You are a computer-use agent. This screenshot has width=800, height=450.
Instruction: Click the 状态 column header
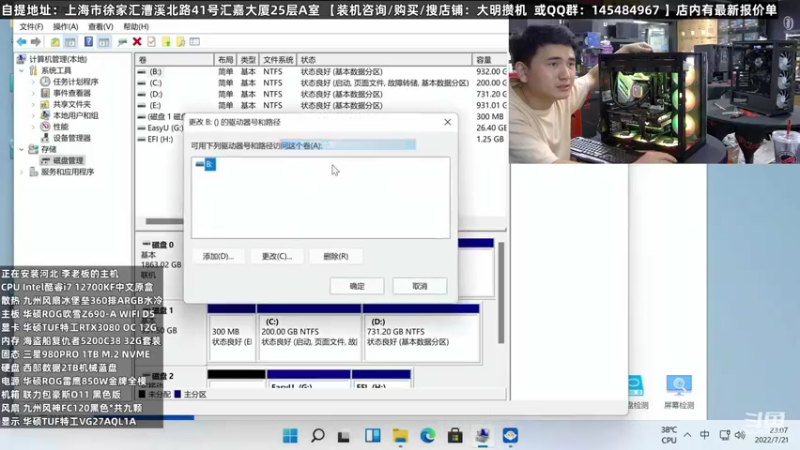tap(384, 60)
